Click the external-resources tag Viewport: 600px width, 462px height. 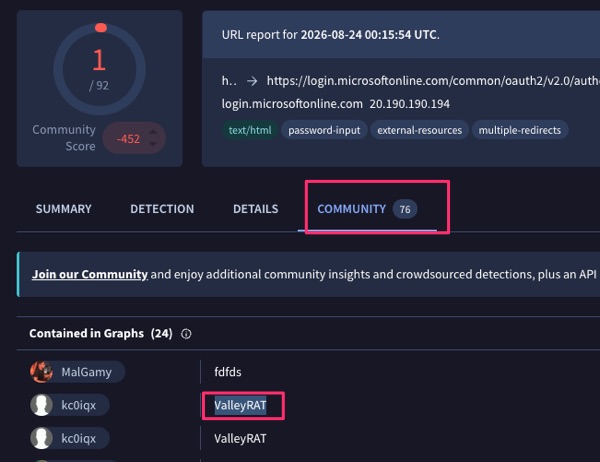[x=419, y=130]
